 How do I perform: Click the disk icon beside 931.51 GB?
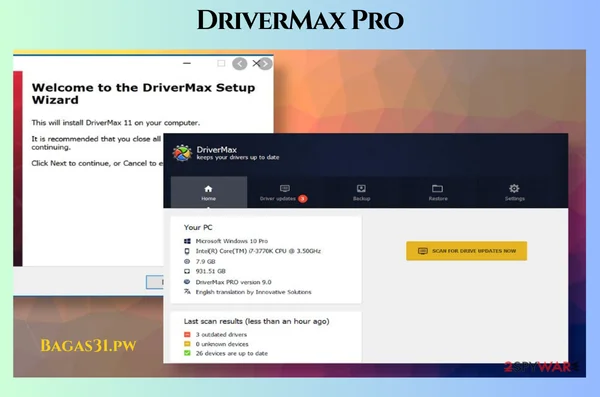(187, 271)
